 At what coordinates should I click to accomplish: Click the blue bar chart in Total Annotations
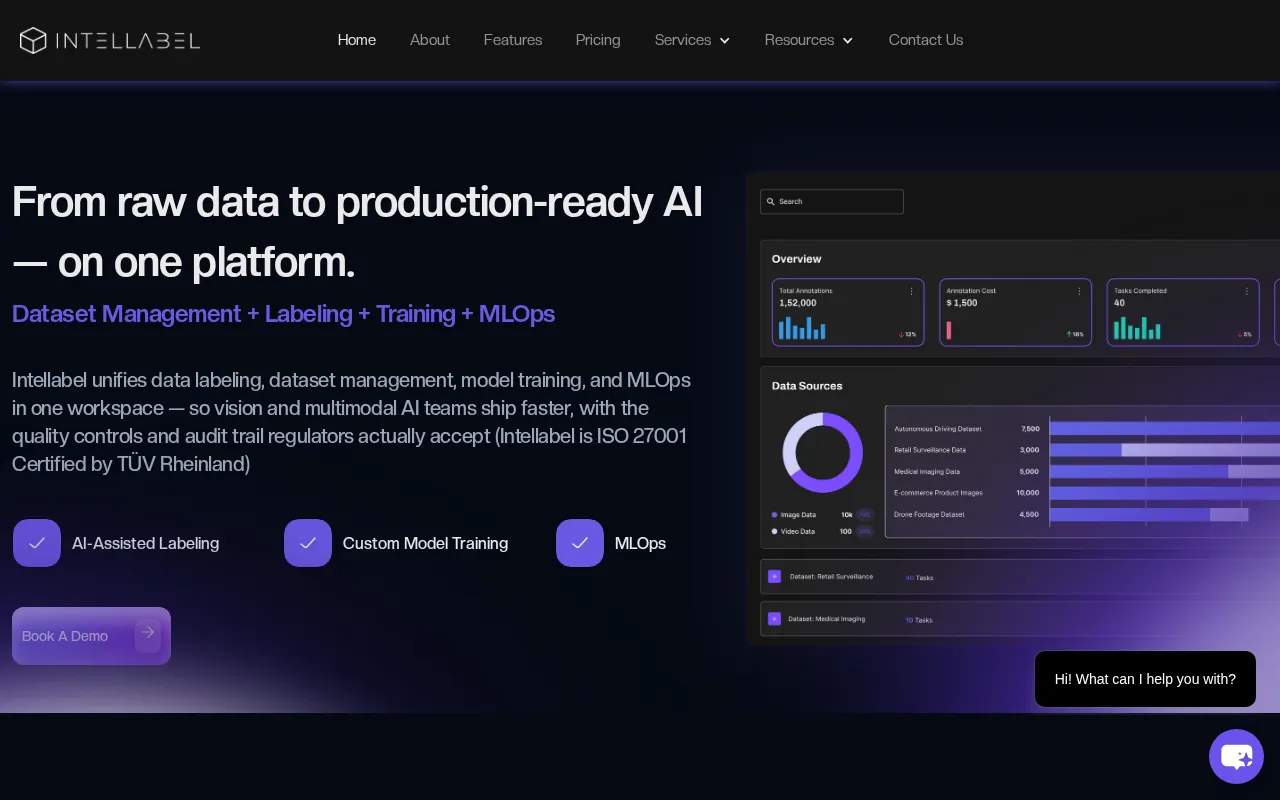802,328
